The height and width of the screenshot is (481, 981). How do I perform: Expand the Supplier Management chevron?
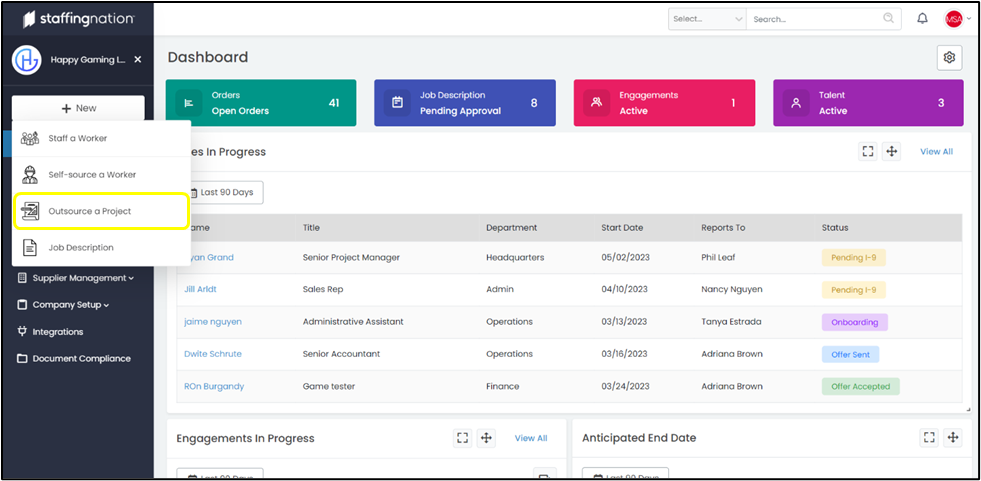[131, 278]
